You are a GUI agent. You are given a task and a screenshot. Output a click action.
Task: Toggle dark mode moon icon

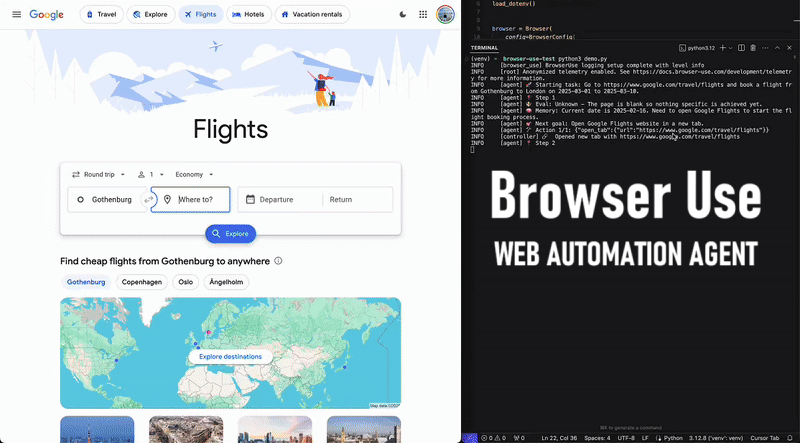403,14
